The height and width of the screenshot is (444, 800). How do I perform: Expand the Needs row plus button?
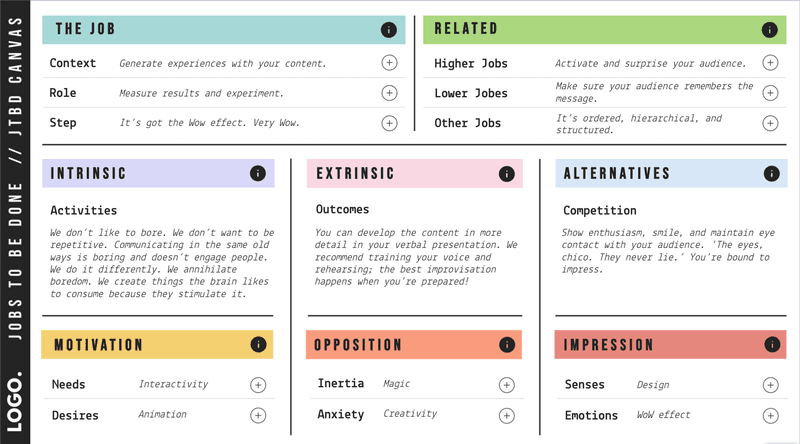pyautogui.click(x=258, y=384)
